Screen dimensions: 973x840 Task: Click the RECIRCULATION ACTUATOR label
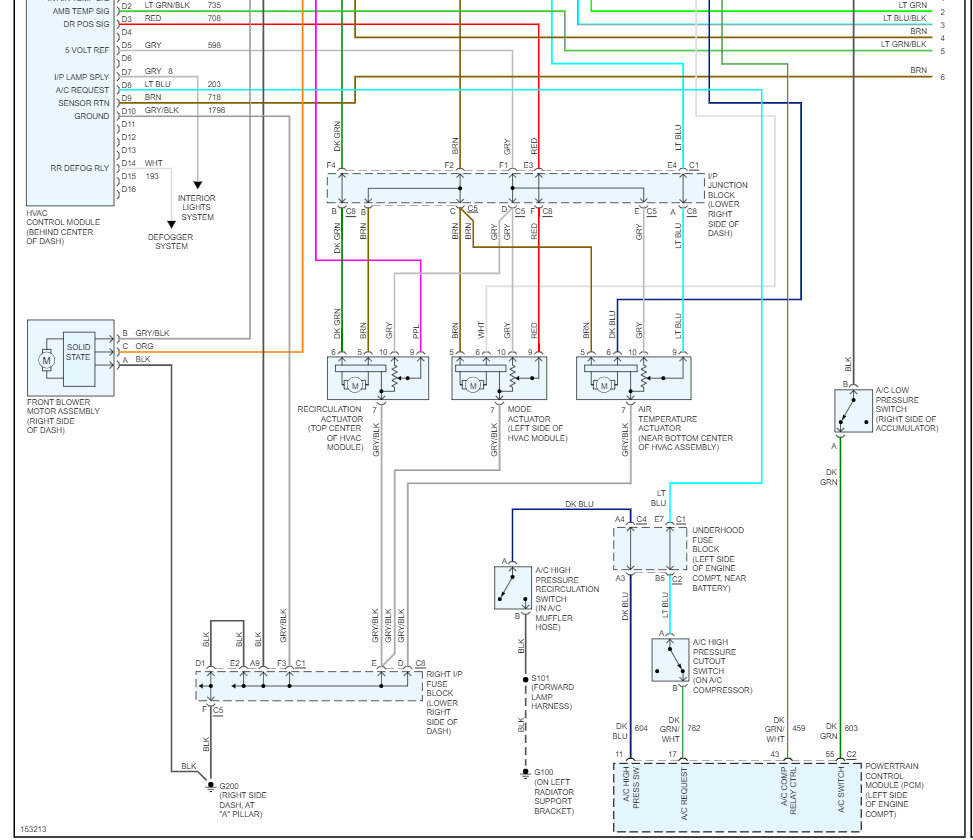point(330,428)
